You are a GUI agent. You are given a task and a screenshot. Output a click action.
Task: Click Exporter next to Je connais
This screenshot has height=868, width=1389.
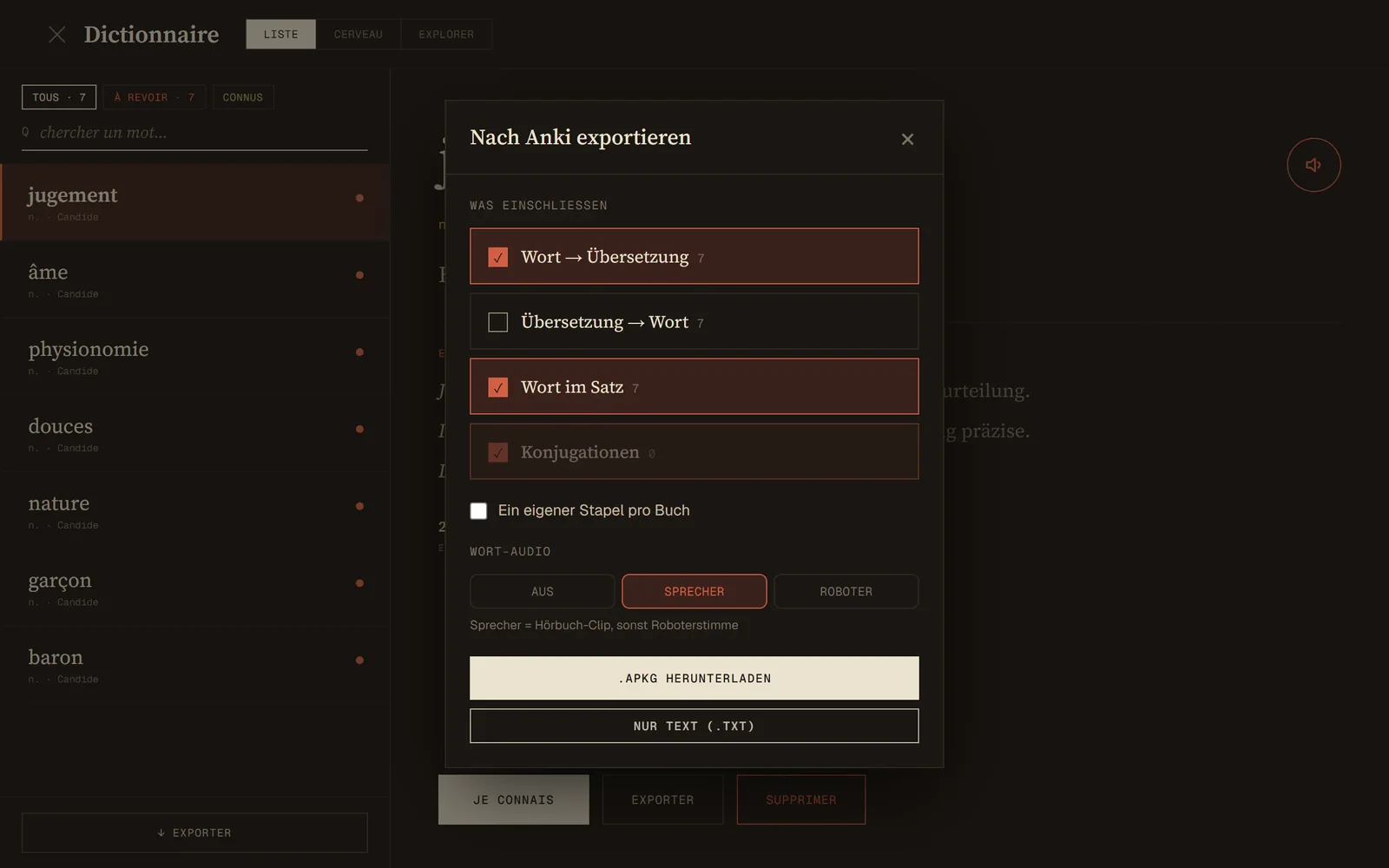[663, 799]
